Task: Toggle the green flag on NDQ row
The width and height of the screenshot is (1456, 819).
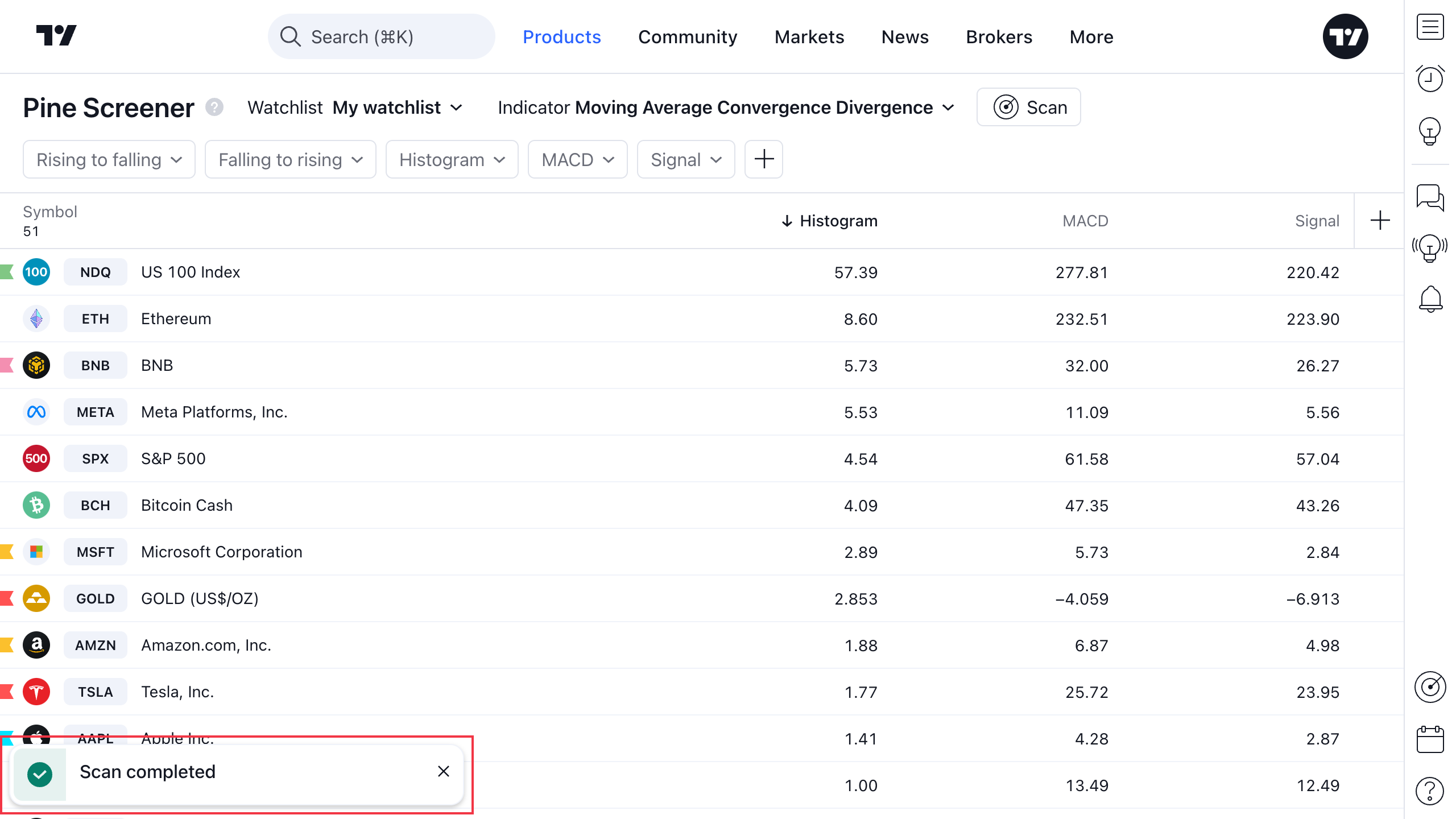Action: [7, 272]
